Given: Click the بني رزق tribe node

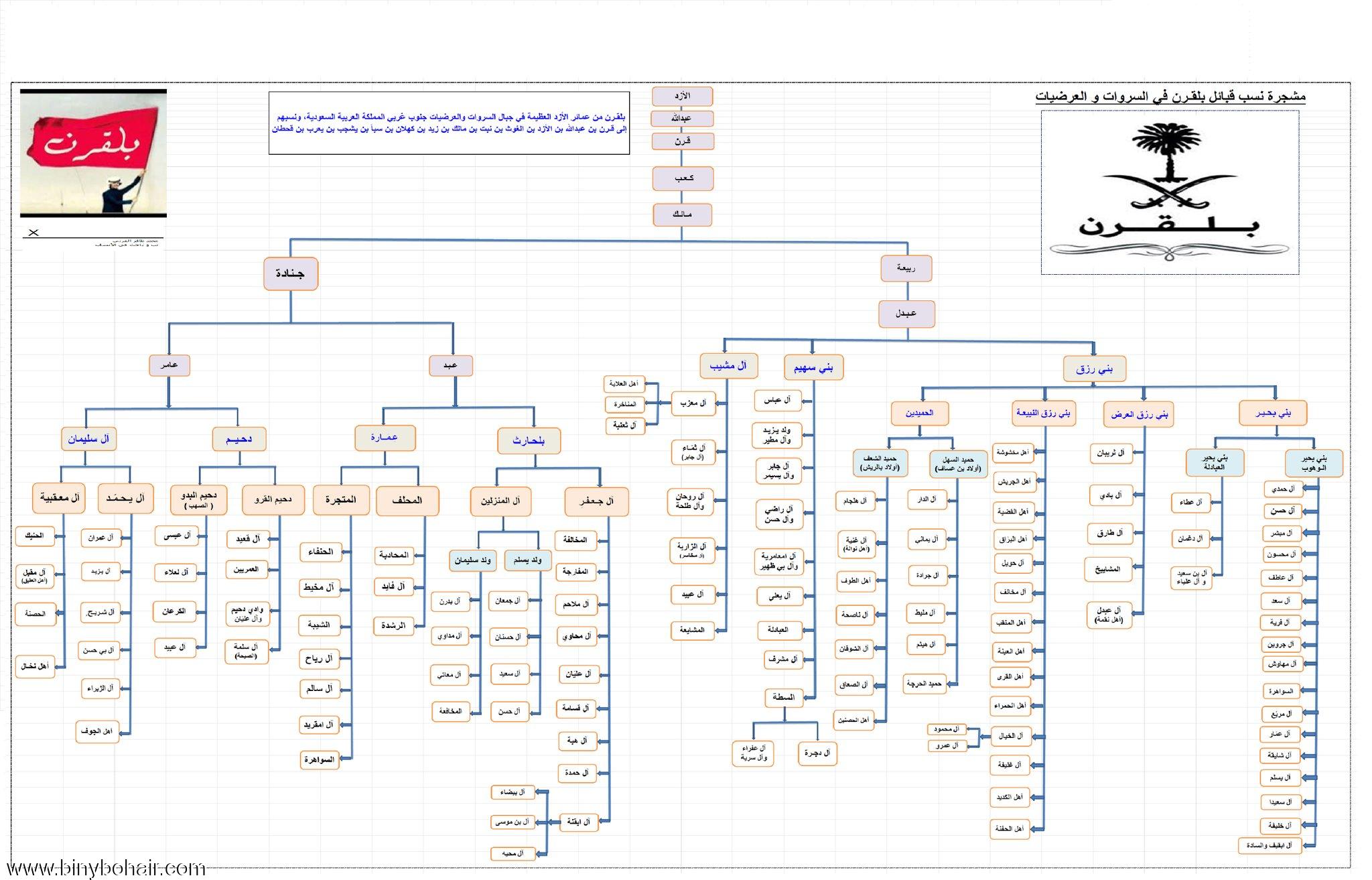Looking at the screenshot, I should coord(1094,369).
